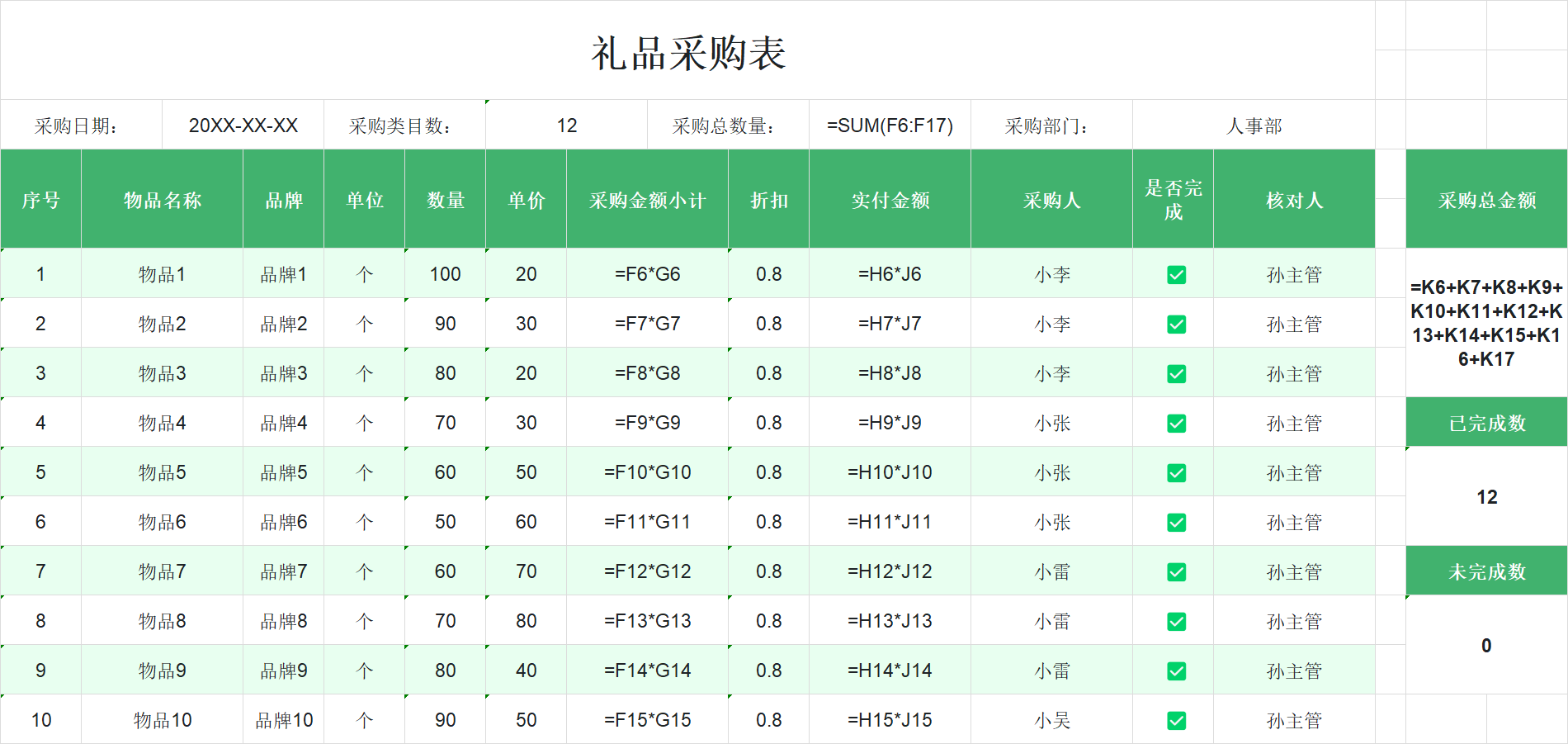Select the quantity cell showing 100

444,273
